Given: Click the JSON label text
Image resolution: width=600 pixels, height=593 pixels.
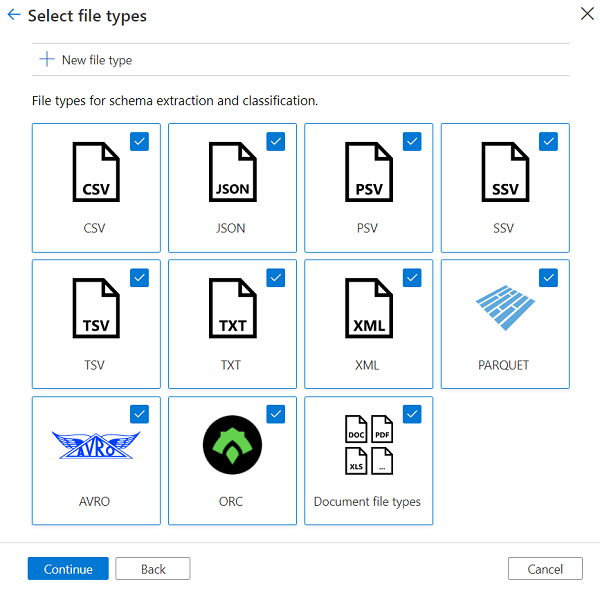Looking at the screenshot, I should point(230,228).
